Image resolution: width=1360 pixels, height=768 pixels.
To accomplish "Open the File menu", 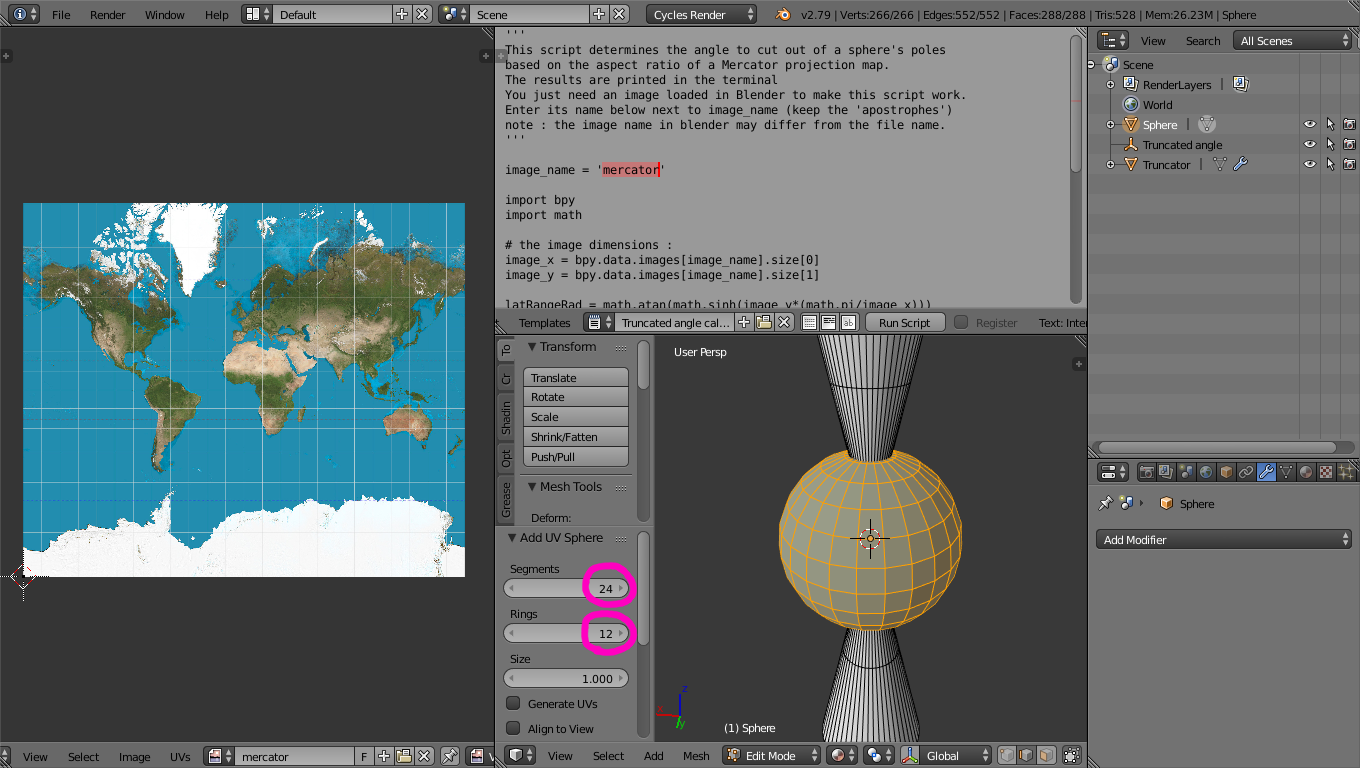I will pyautogui.click(x=61, y=15).
